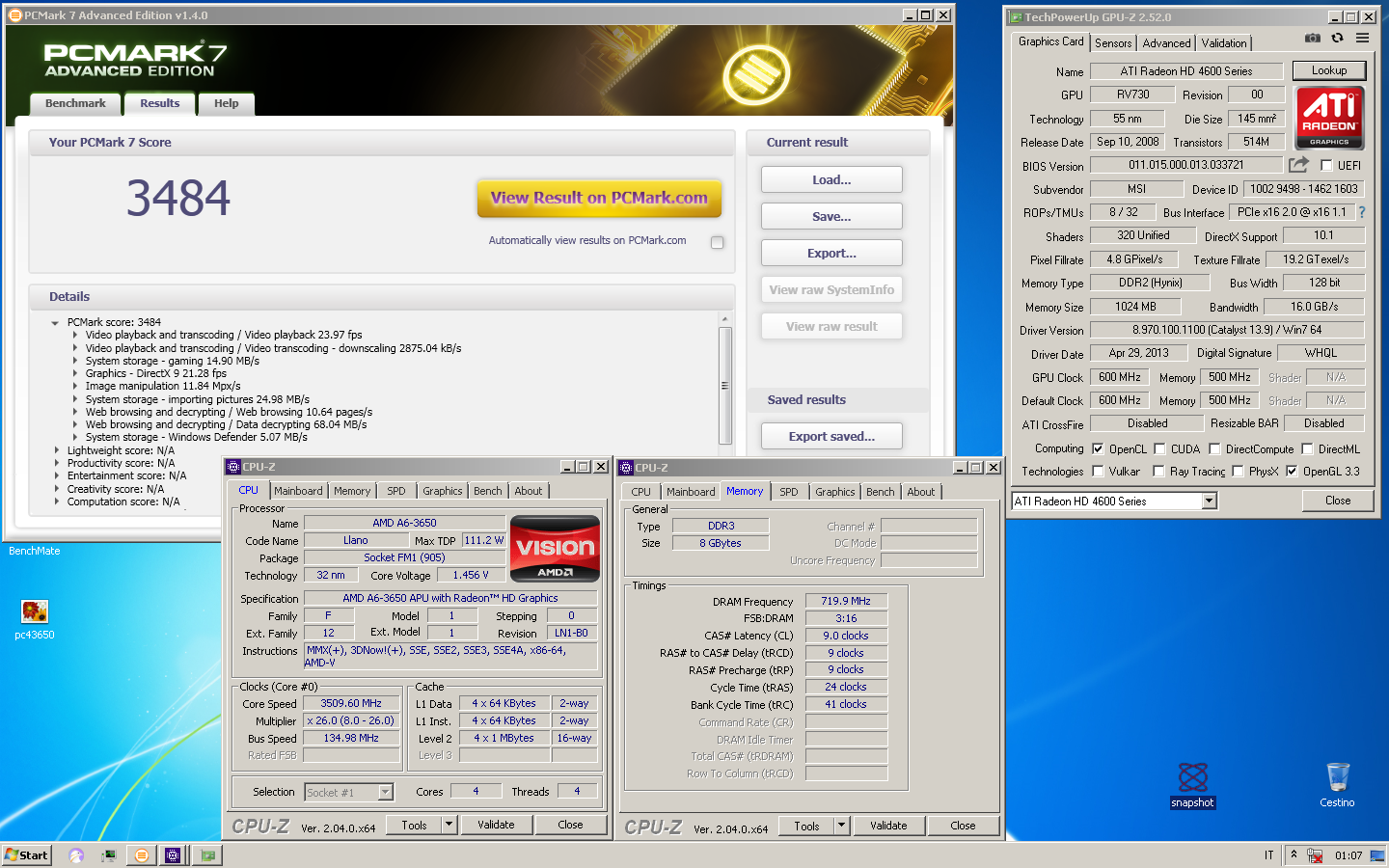Click the Lookup button in GPU-Z
1389x868 pixels.
1328,70
